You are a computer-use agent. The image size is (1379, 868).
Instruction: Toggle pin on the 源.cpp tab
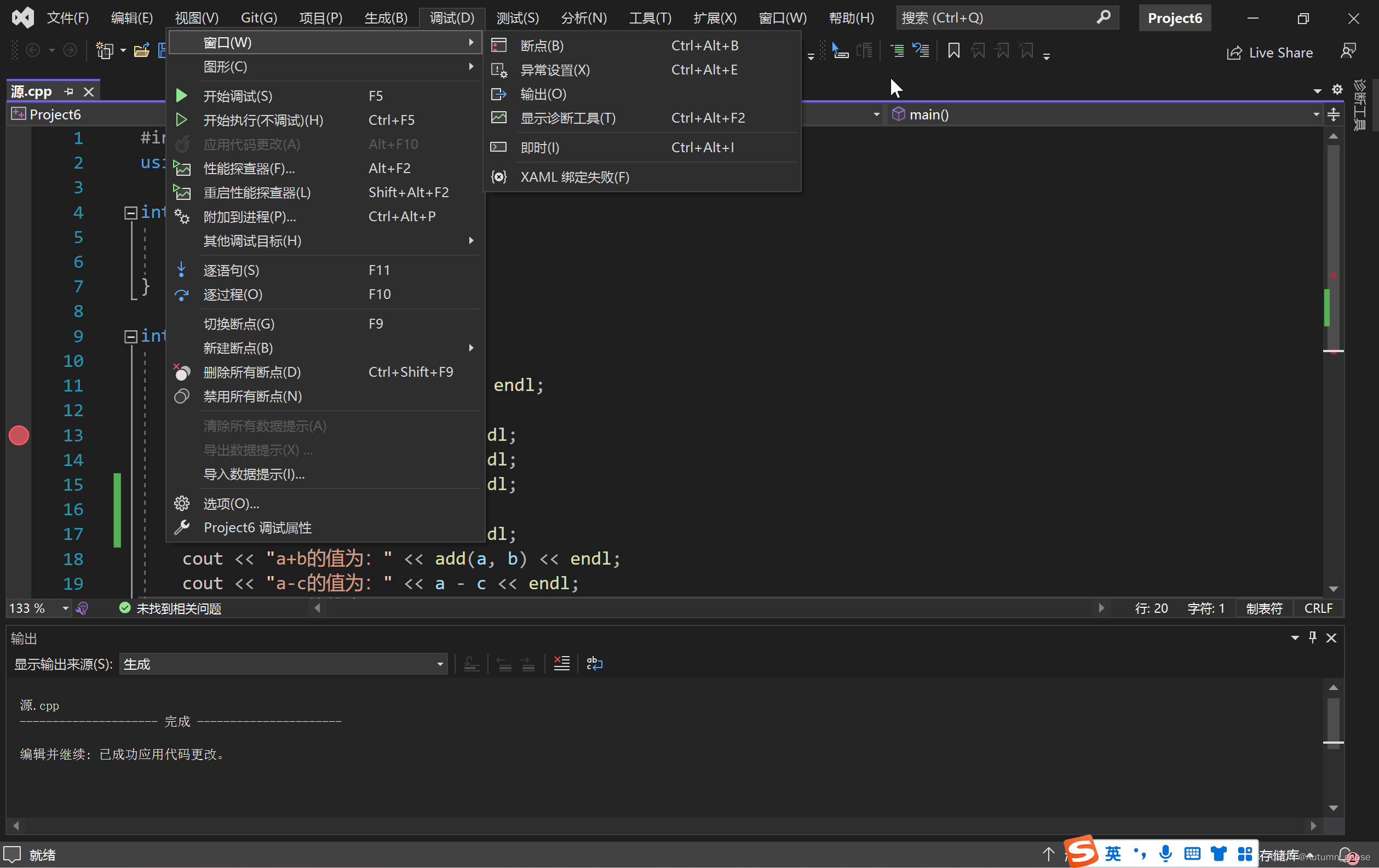tap(70, 91)
